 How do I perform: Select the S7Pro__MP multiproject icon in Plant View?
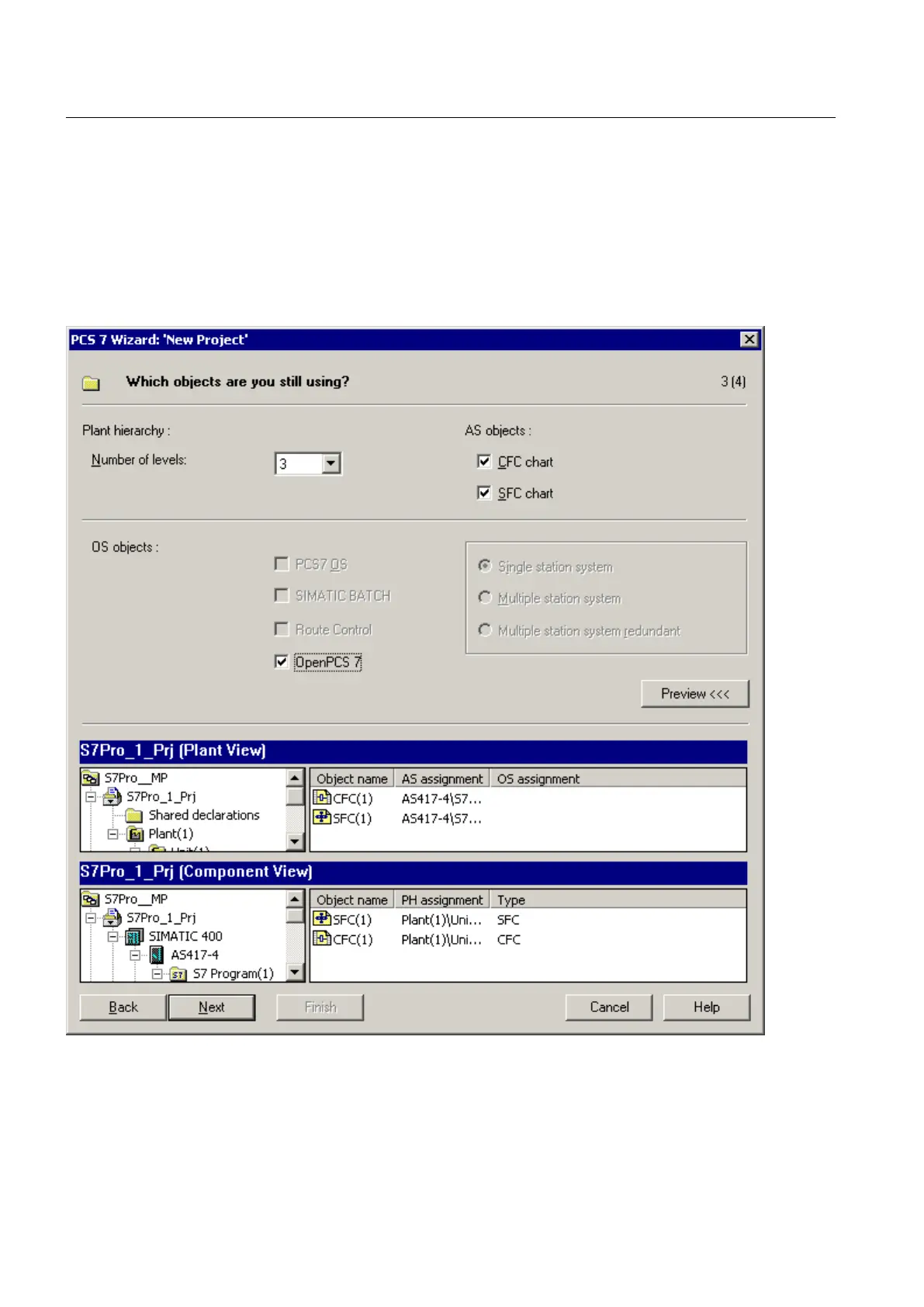[x=91, y=778]
